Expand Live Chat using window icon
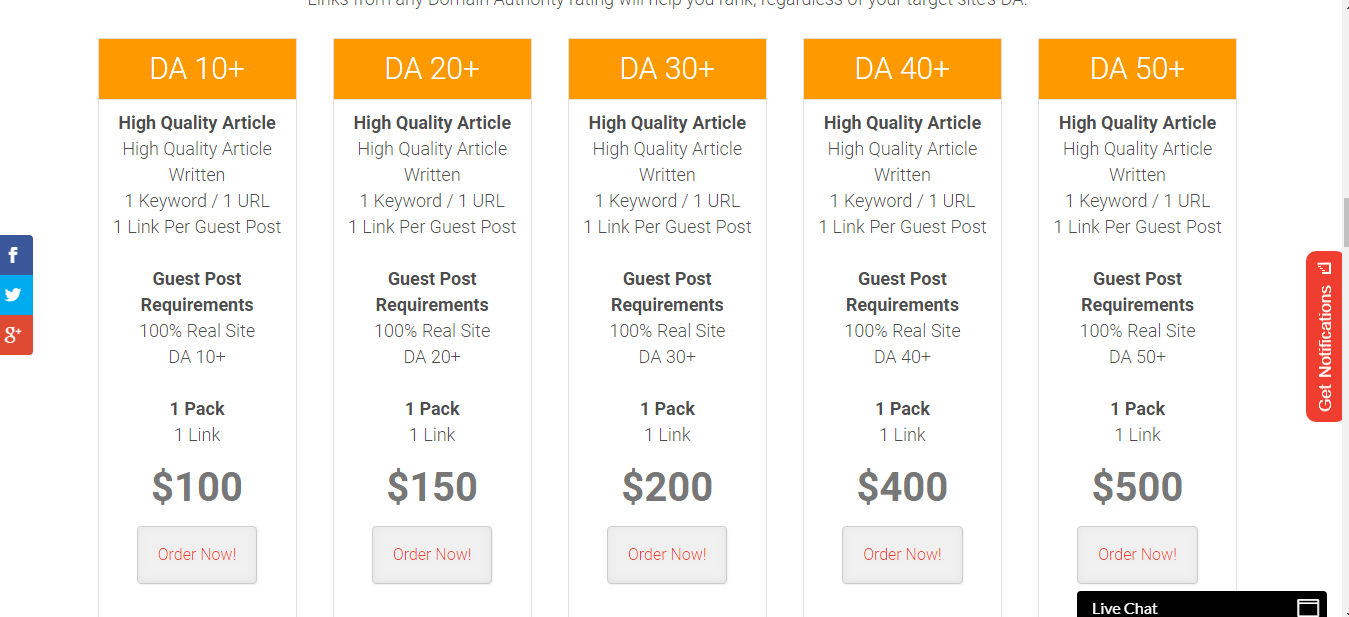The height and width of the screenshot is (617, 1349). click(x=1307, y=608)
